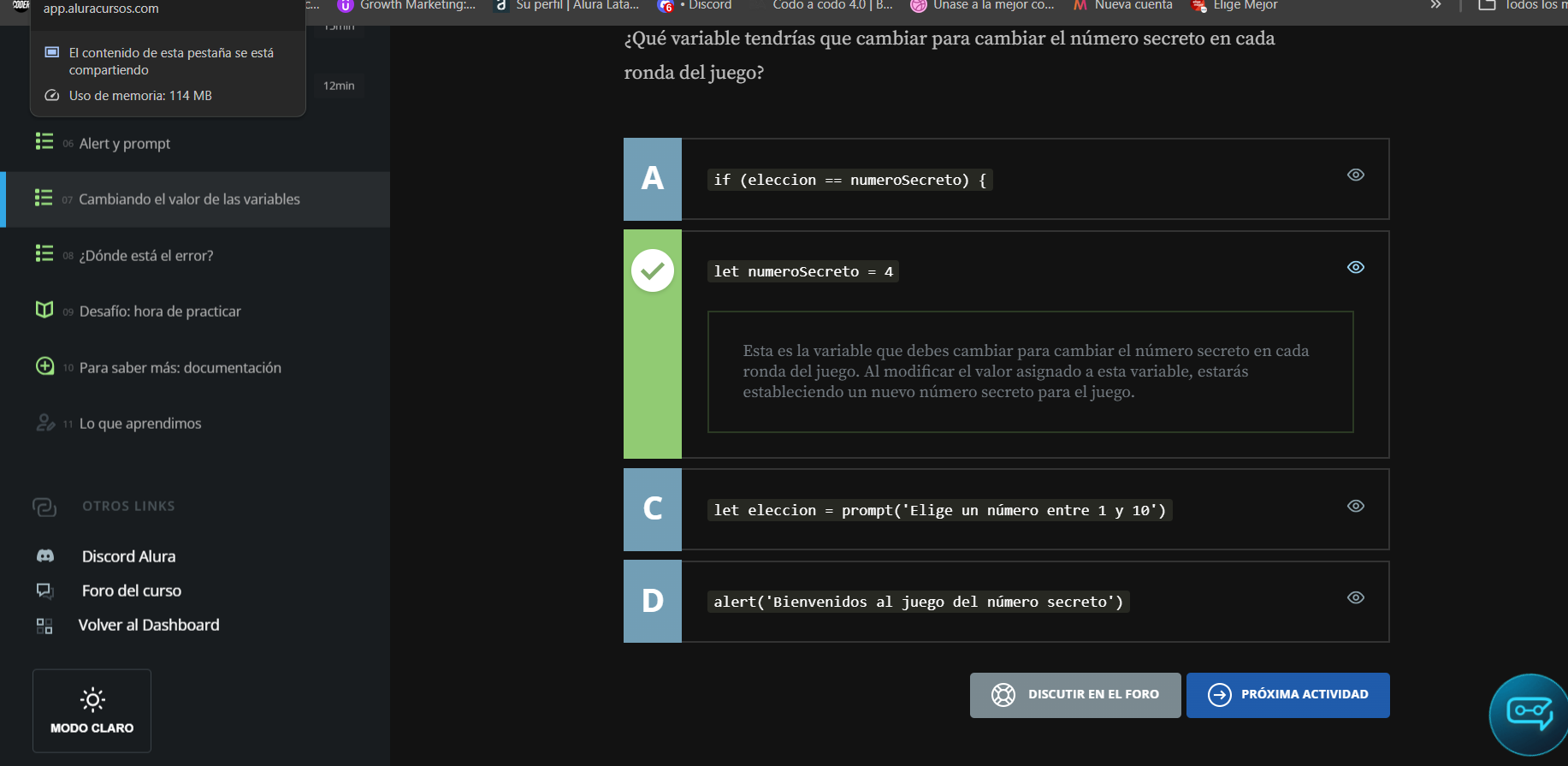Screen dimensions: 1568x766
Task: Click list icon for 'Cambiando el valor de las variables'
Action: pyautogui.click(x=44, y=198)
